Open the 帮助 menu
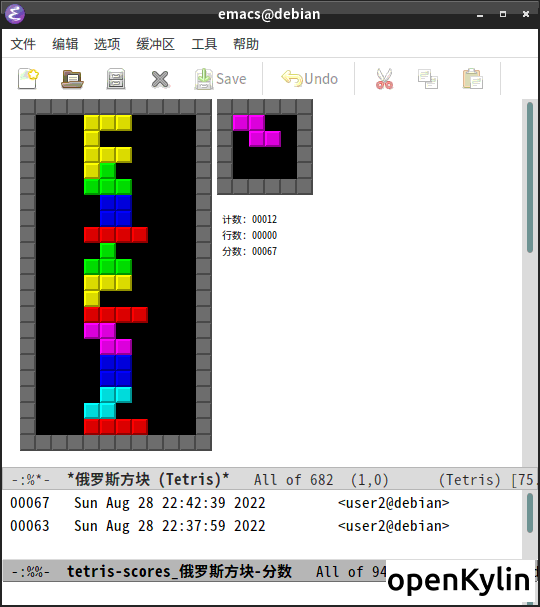The image size is (540, 607). [246, 44]
